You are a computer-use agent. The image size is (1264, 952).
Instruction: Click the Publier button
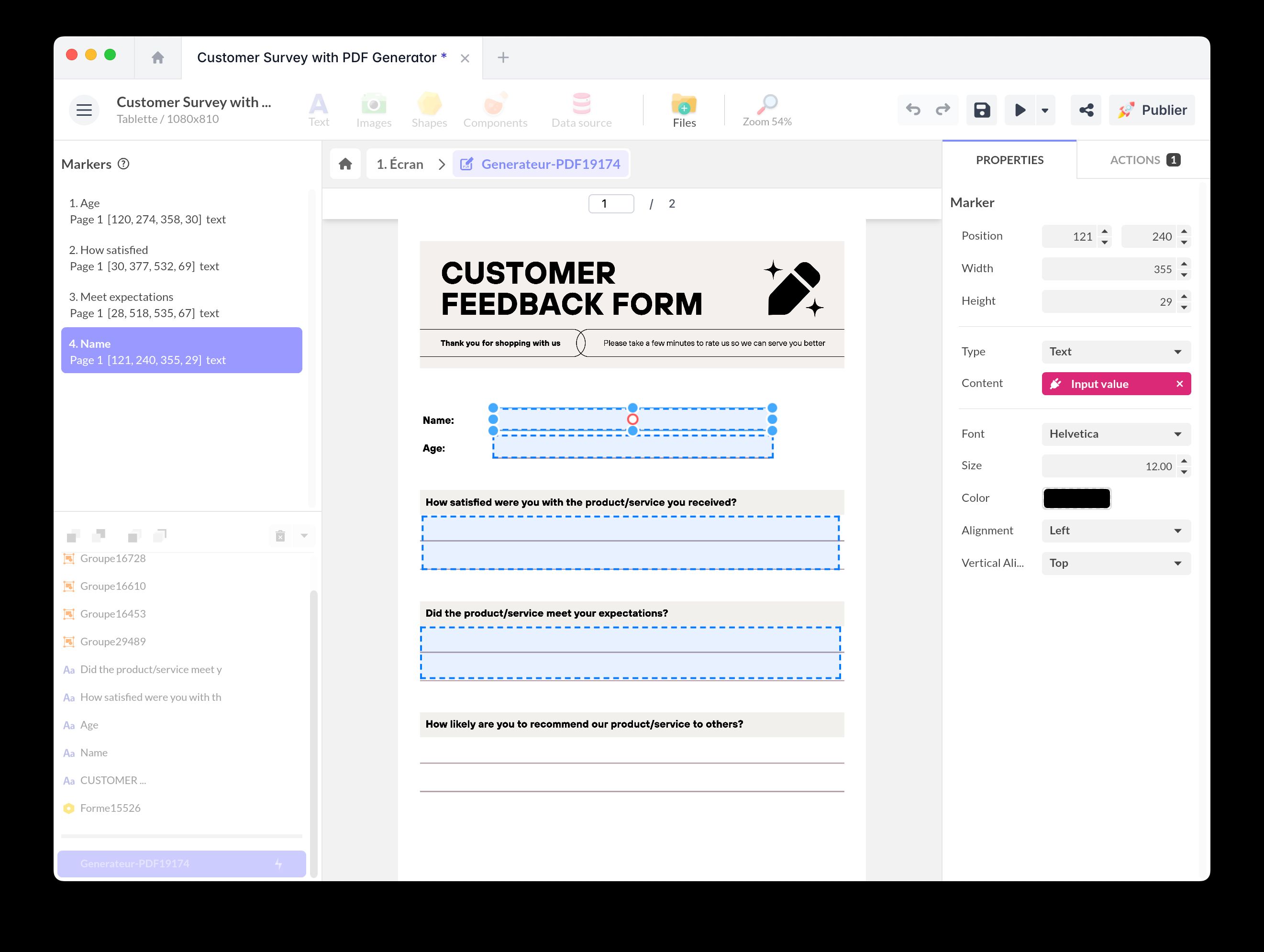1152,110
